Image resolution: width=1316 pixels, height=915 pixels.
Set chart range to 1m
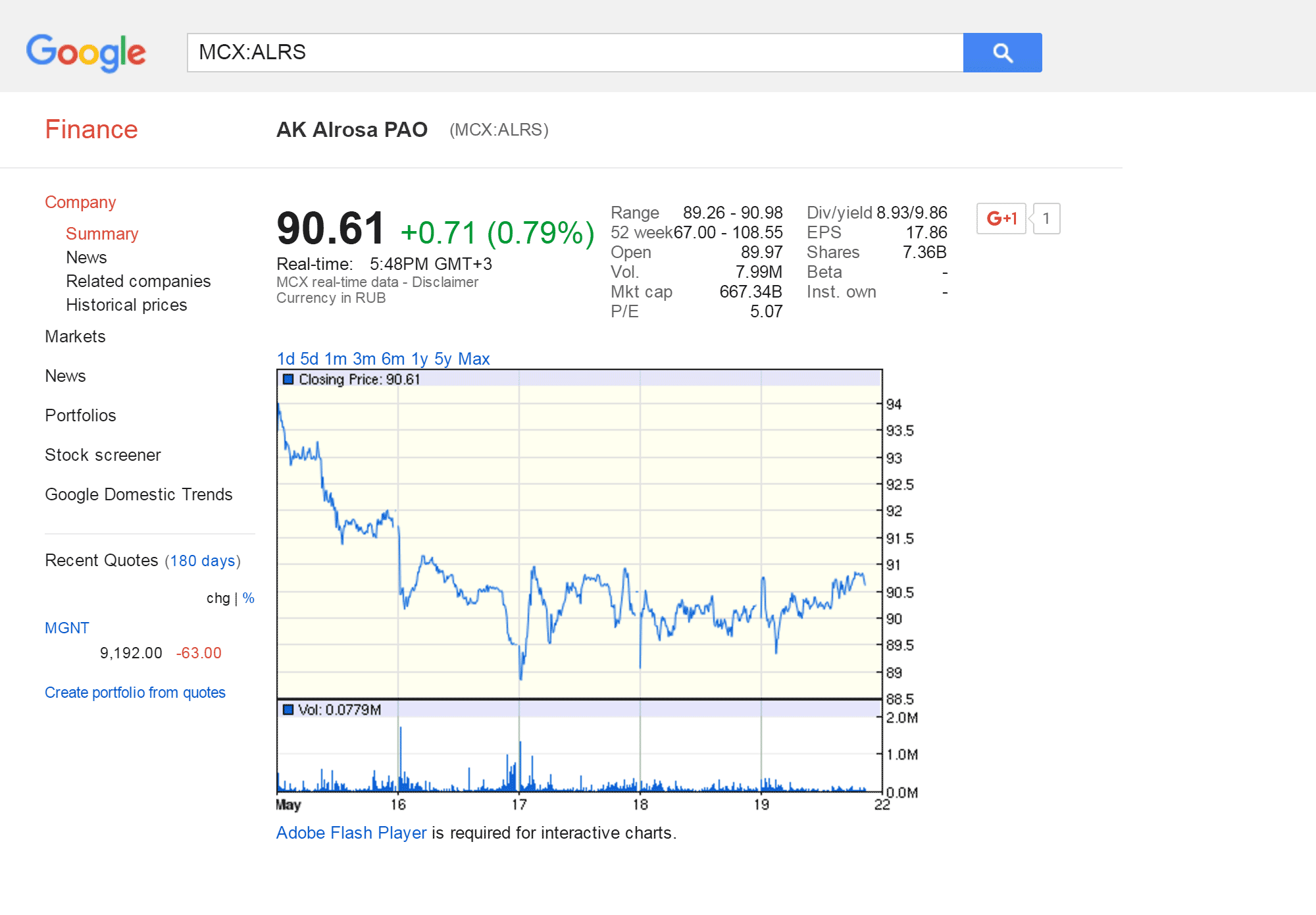tap(336, 359)
